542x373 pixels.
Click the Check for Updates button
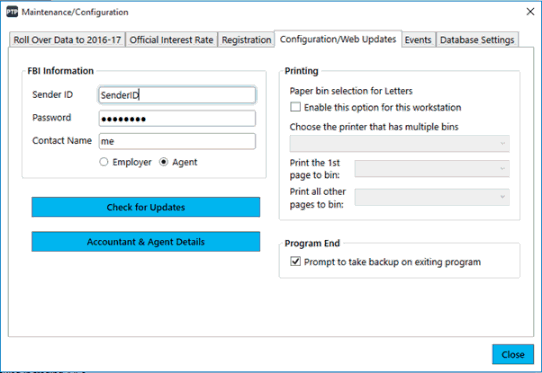click(x=146, y=207)
